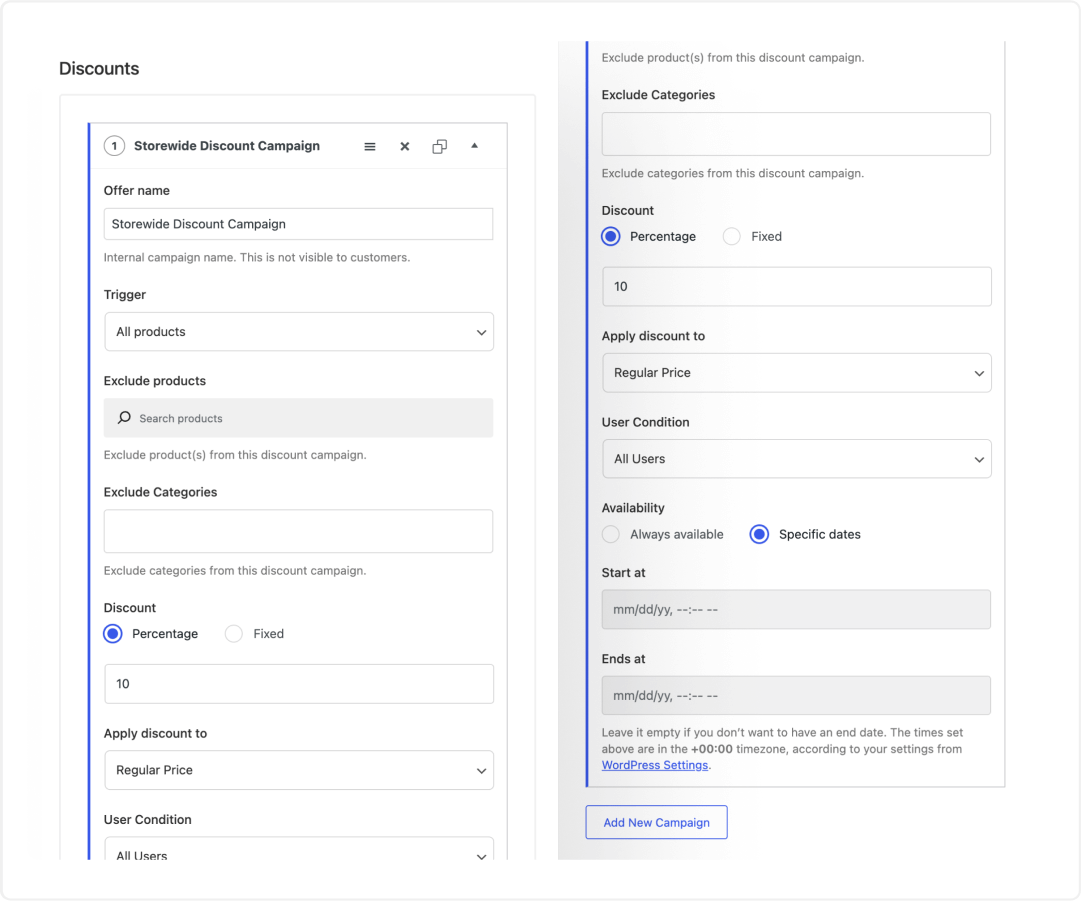Image resolution: width=1081 pixels, height=901 pixels.
Task: Select Fixed radio in left panel
Action: (x=234, y=634)
